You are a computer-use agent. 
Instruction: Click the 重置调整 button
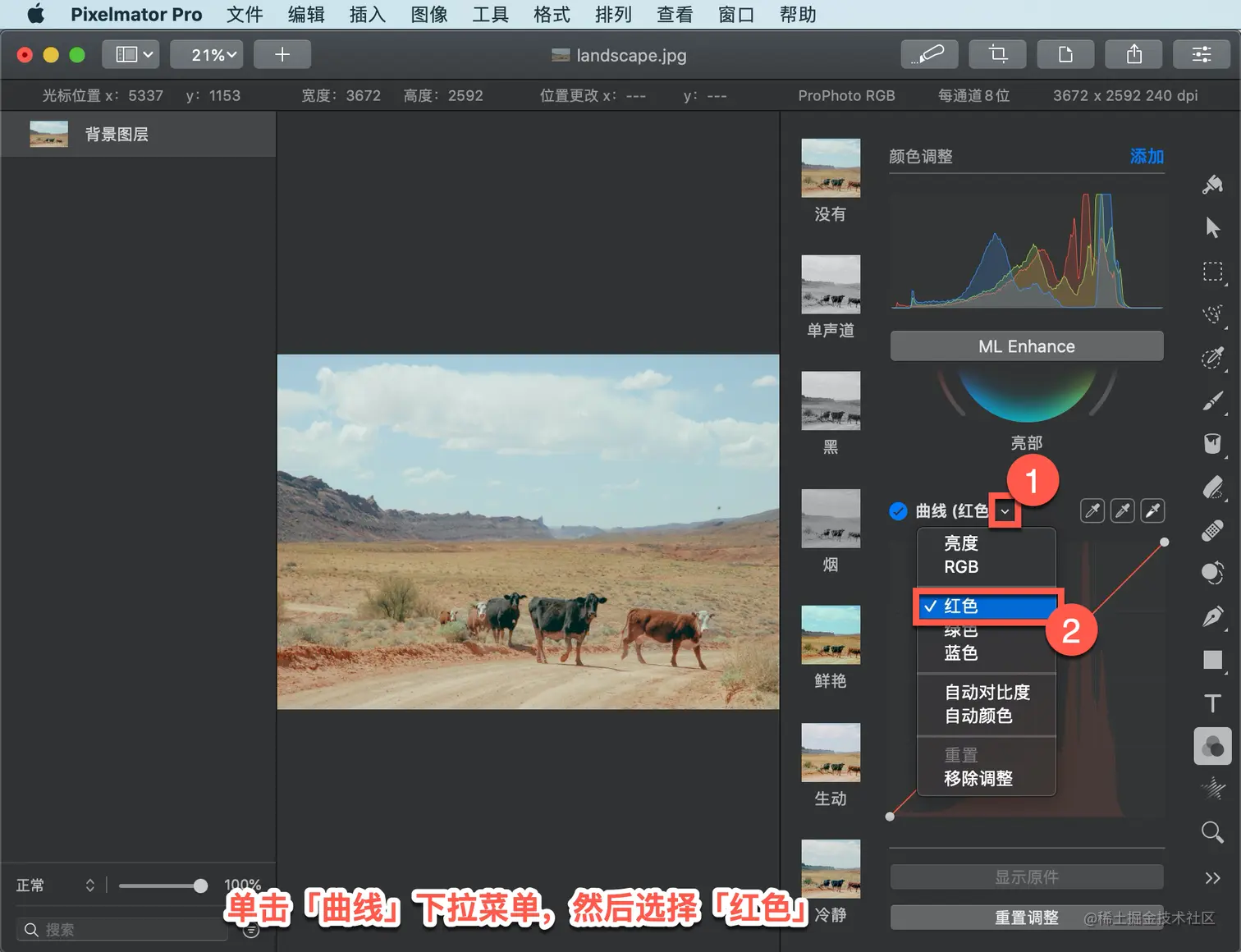pos(1027,918)
